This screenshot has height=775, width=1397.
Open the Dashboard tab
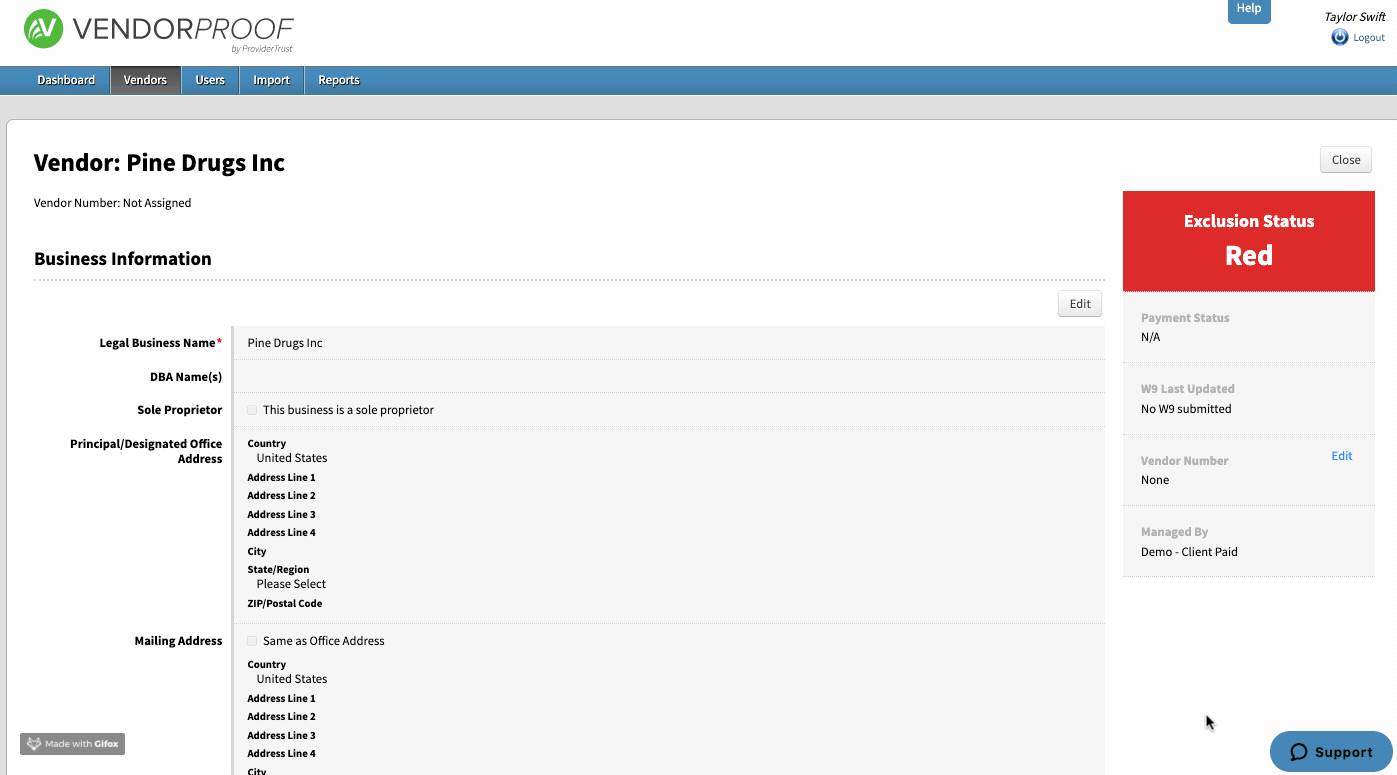coord(66,80)
